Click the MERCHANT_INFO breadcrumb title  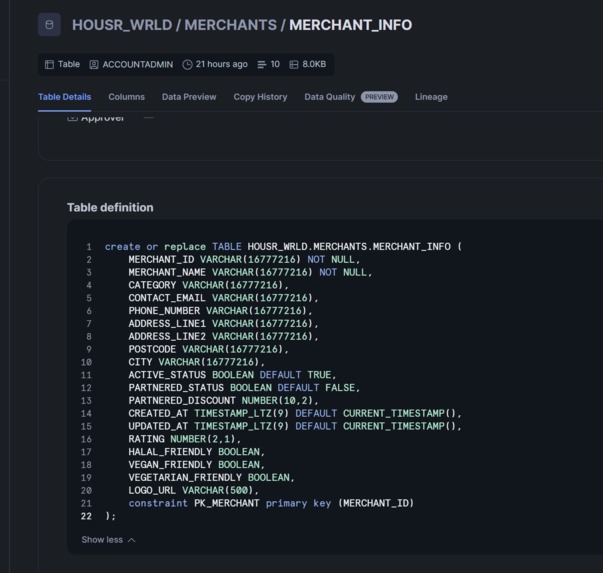coord(350,25)
